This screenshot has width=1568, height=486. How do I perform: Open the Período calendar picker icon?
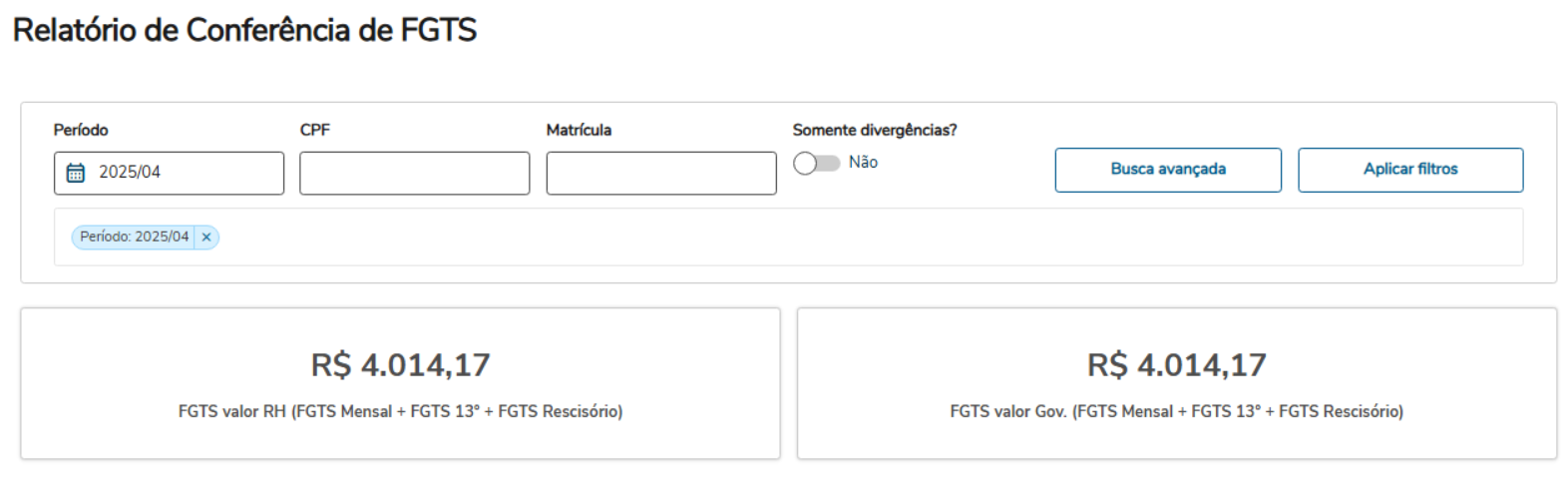(x=76, y=173)
